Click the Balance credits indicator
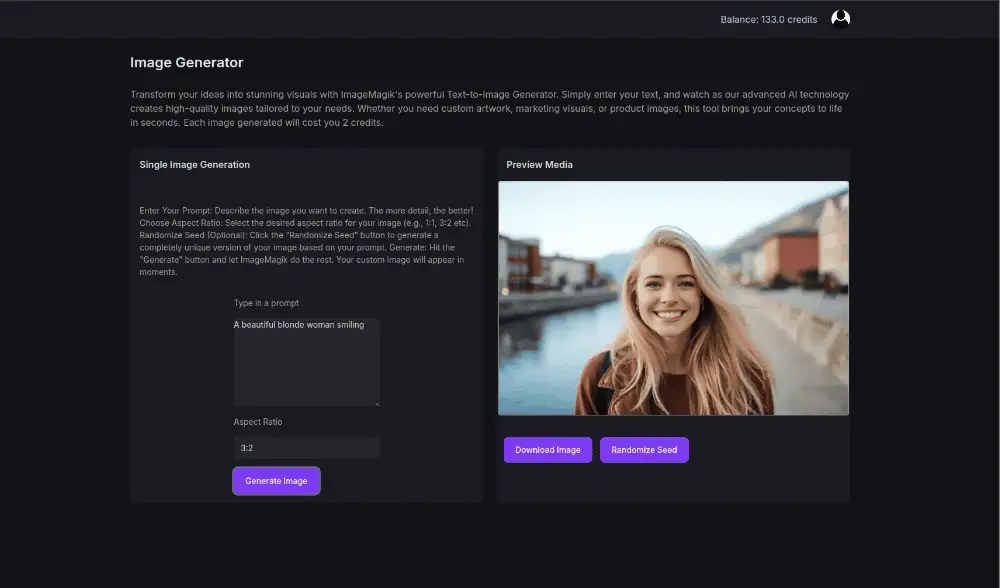 click(768, 20)
